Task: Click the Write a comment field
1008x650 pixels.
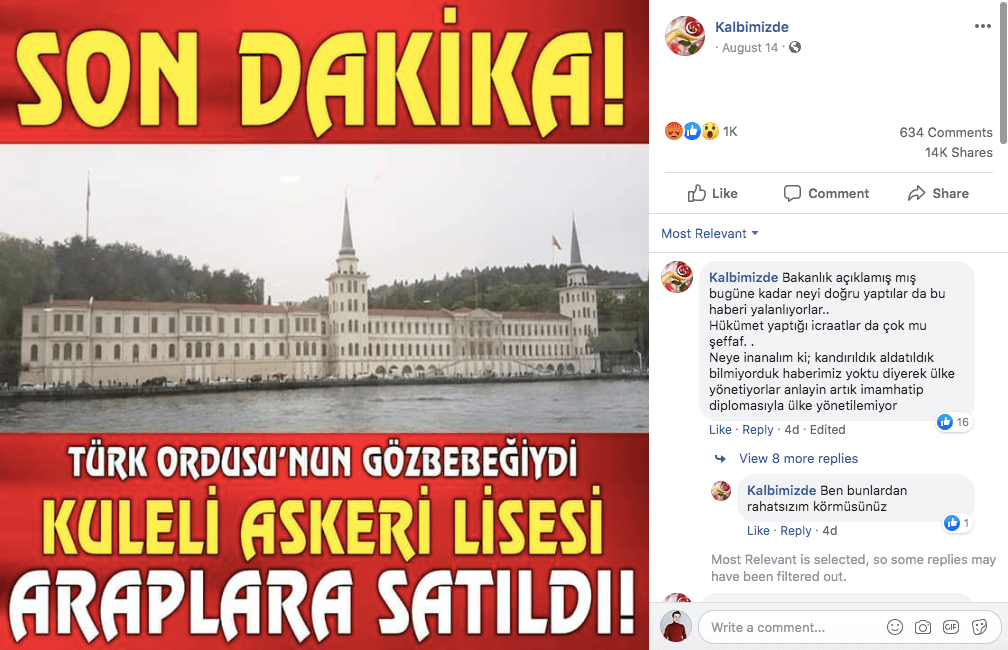Action: tap(791, 627)
